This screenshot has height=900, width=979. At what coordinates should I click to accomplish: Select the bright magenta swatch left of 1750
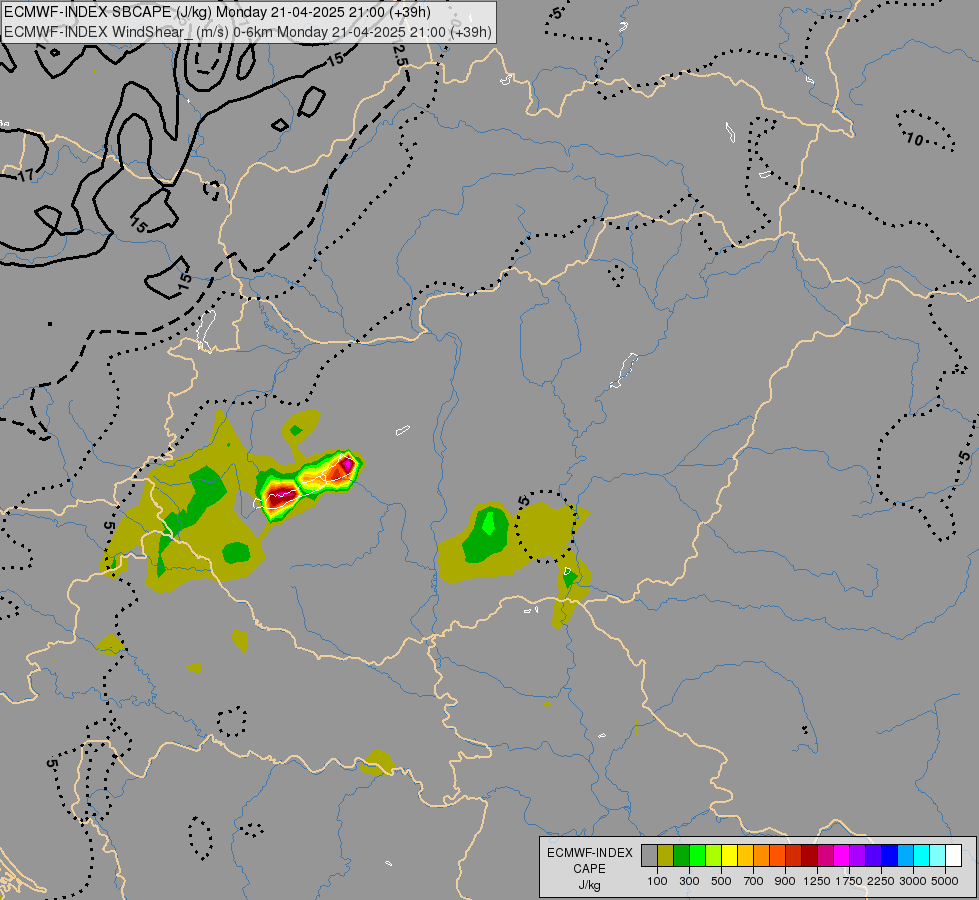pos(842,855)
